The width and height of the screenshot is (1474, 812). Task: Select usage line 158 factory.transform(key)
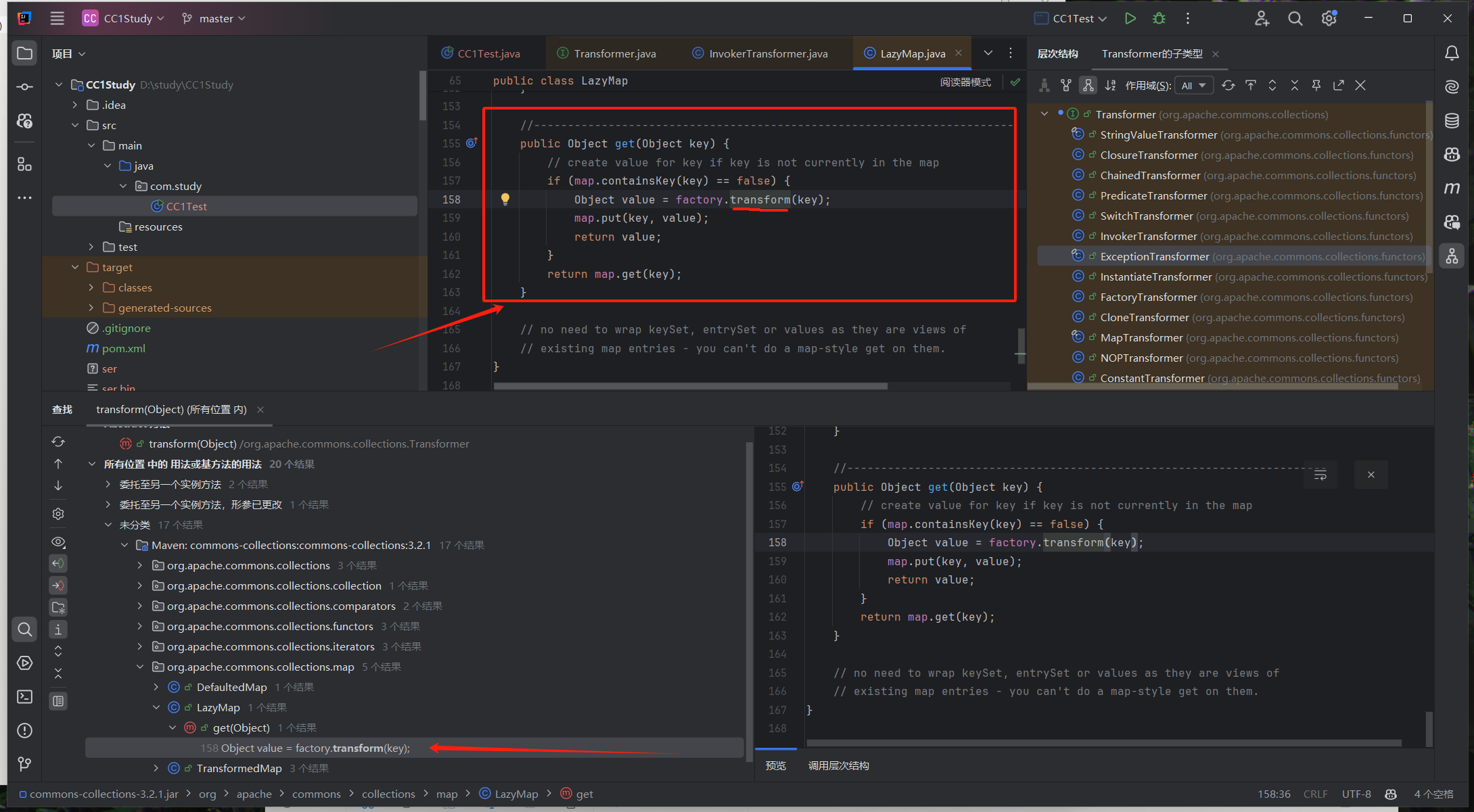(x=414, y=748)
